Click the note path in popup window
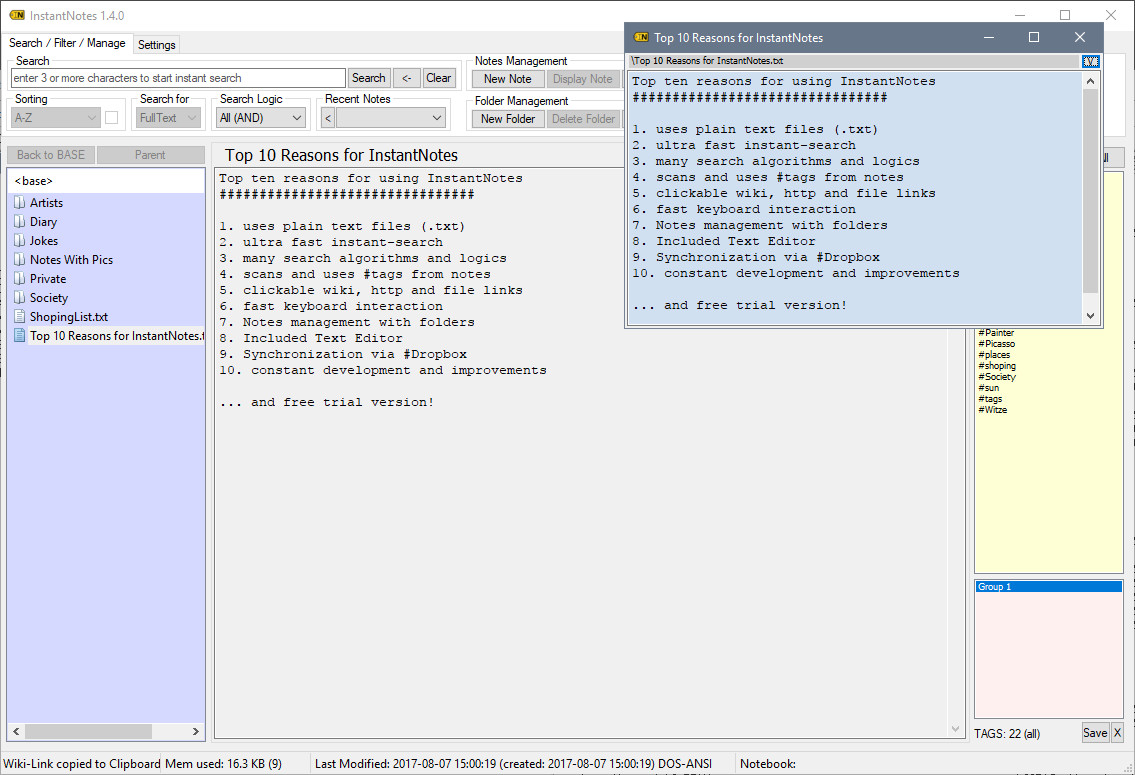Image resolution: width=1135 pixels, height=775 pixels. click(707, 61)
